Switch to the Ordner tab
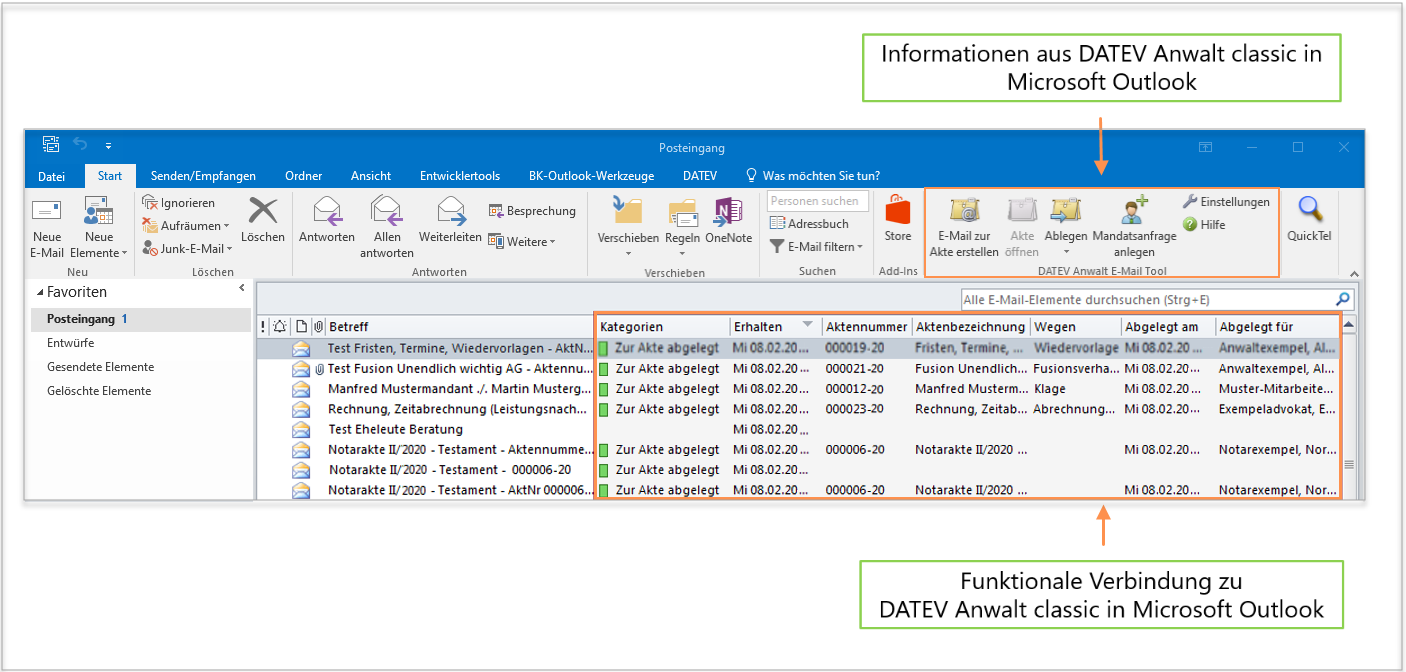Image resolution: width=1406 pixels, height=672 pixels. [303, 176]
